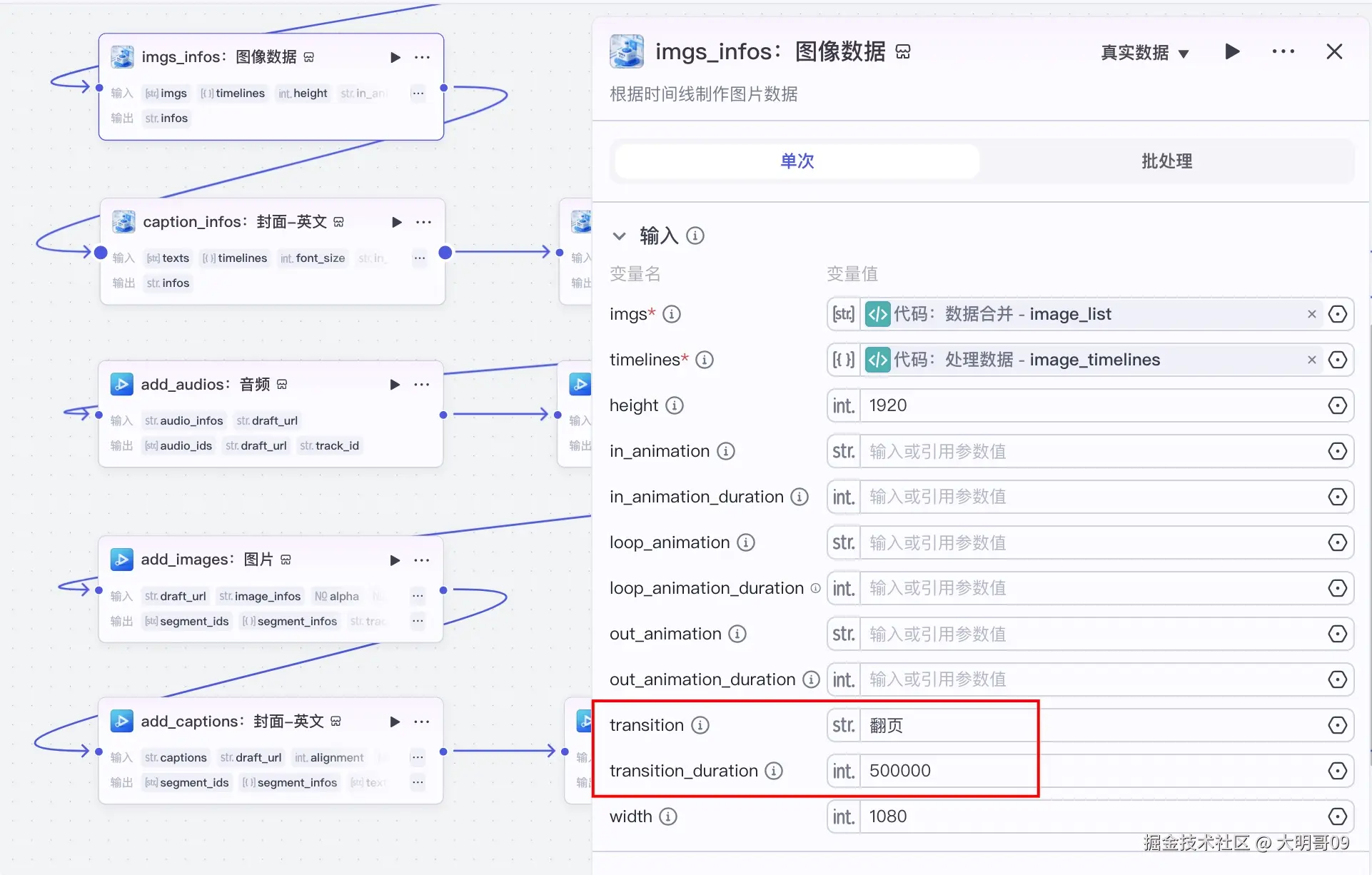The image size is (1372, 875).
Task: Open the 真实数据 dropdown
Action: point(1144,53)
